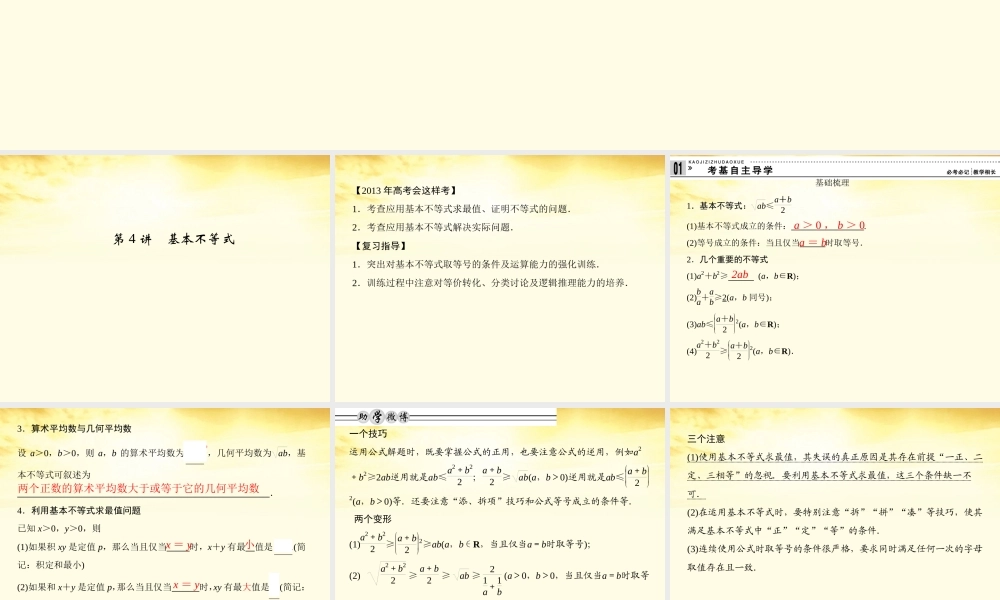1000x600 pixels.
Task: Click the heading '【2013年高考会这样考】'
Action: click(406, 191)
